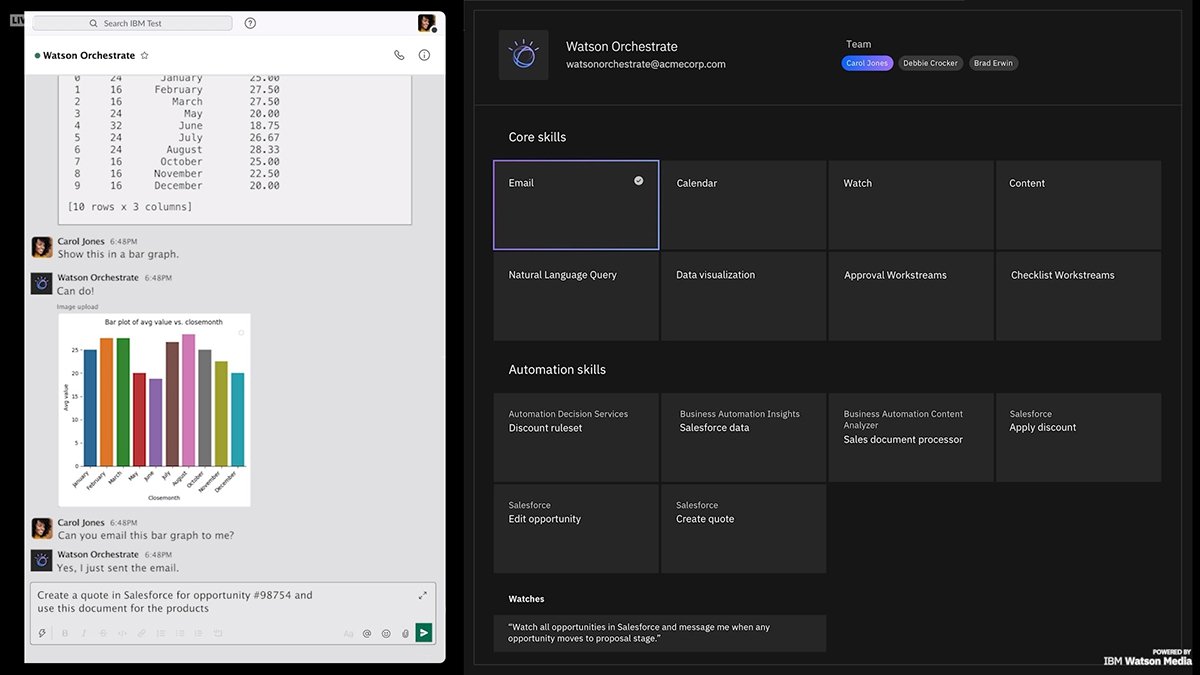The width and height of the screenshot is (1200, 675).
Task: Open the lightning bolt shortcuts menu
Action: click(x=42, y=633)
